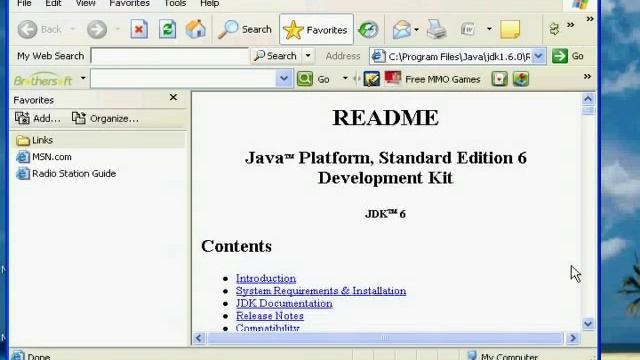Follow the JDK Documentation link
640x360 pixels.
coord(284,304)
